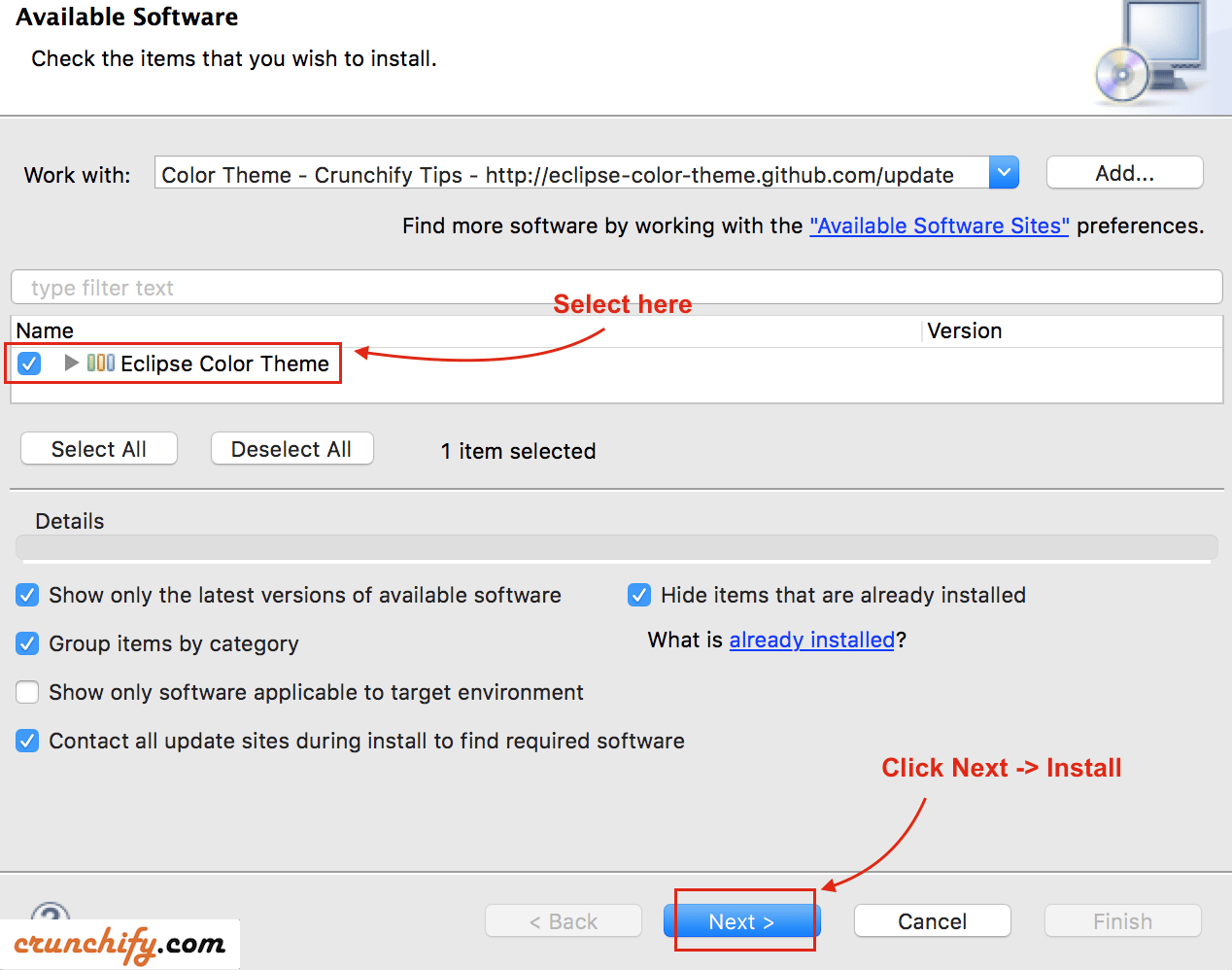Click the Details section label
1232x970 pixels.
[x=70, y=521]
